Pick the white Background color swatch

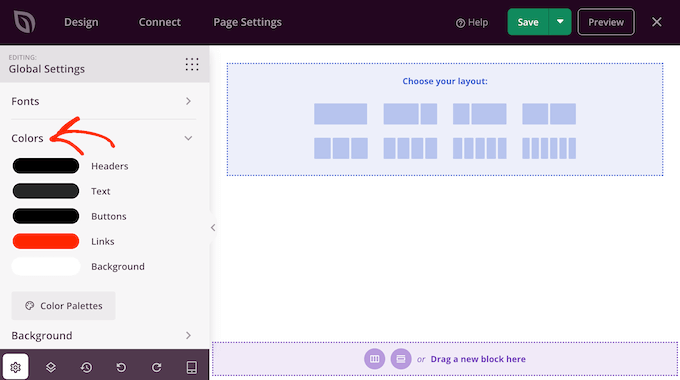[46, 266]
